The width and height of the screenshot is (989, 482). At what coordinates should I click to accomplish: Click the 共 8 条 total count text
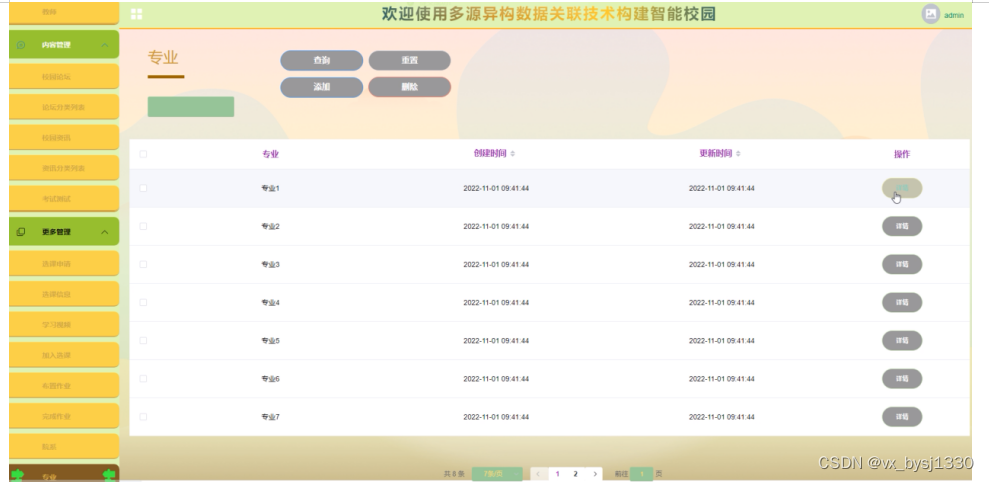454,474
